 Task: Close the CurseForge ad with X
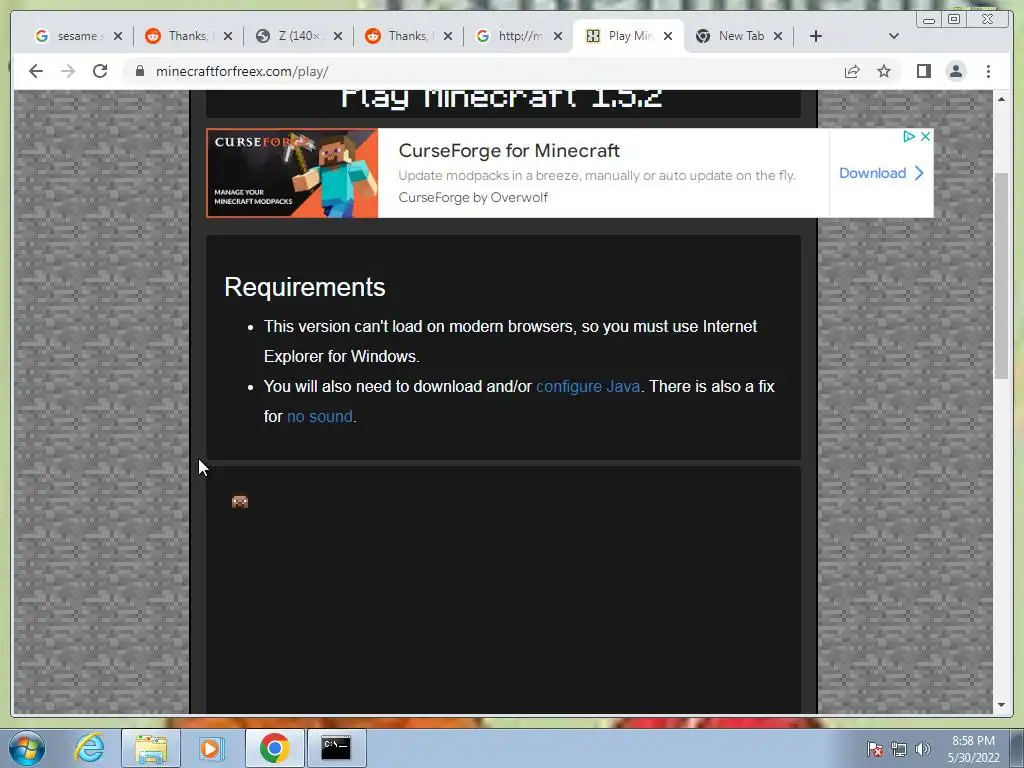click(925, 136)
